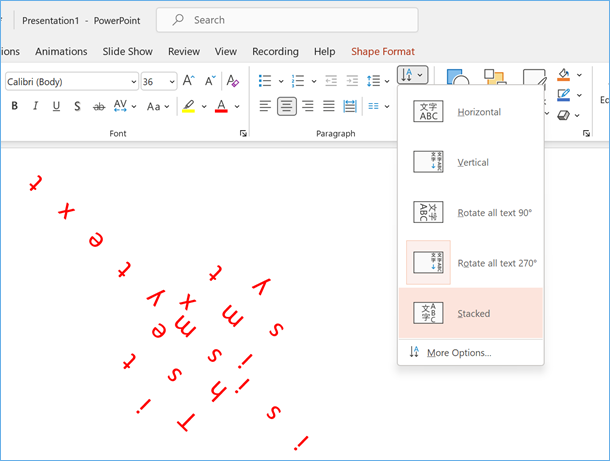Screen dimensions: 610x461
Task: Toggle underline formatting
Action: [x=56, y=106]
